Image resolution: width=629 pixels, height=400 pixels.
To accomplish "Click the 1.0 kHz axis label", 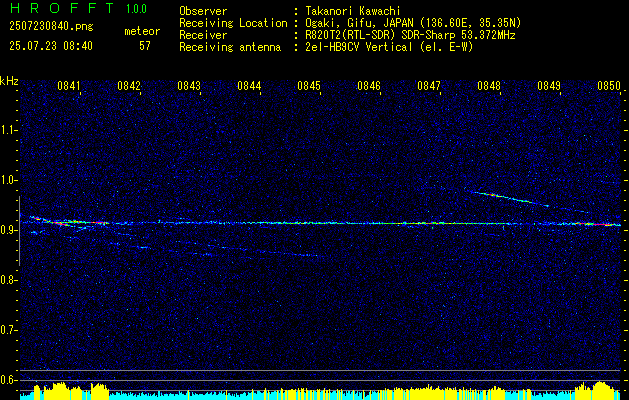I will [x=8, y=180].
